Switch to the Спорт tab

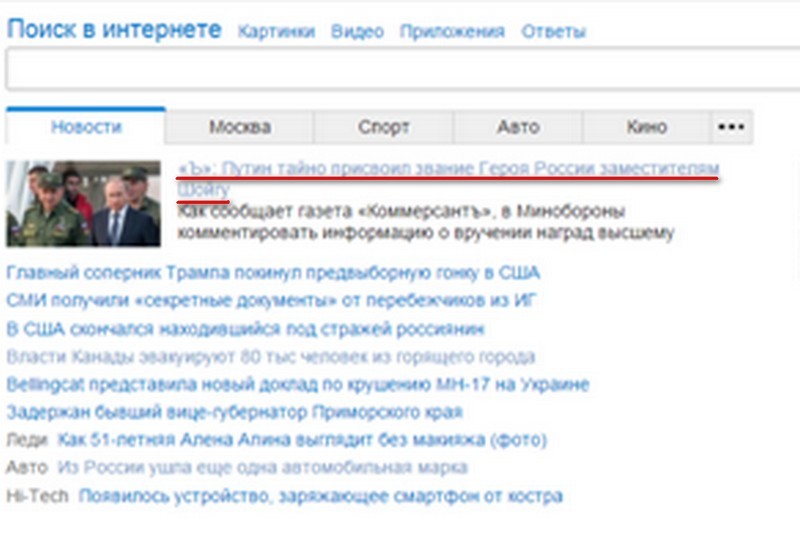(x=383, y=127)
